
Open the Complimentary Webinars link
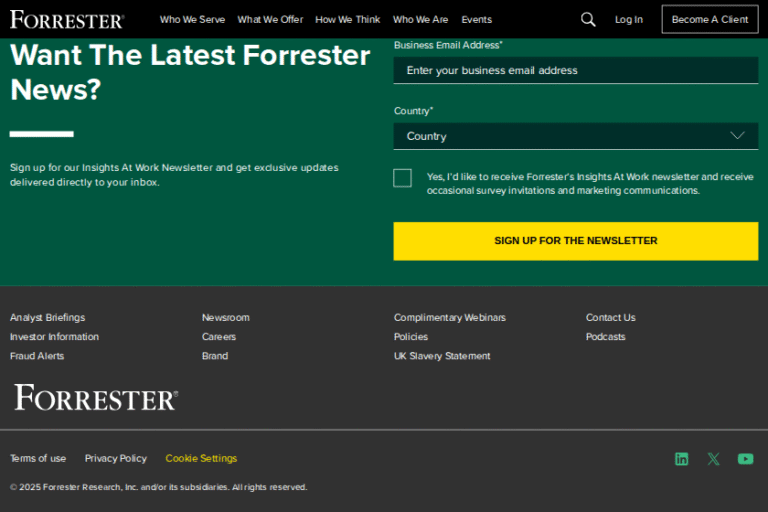tap(449, 318)
